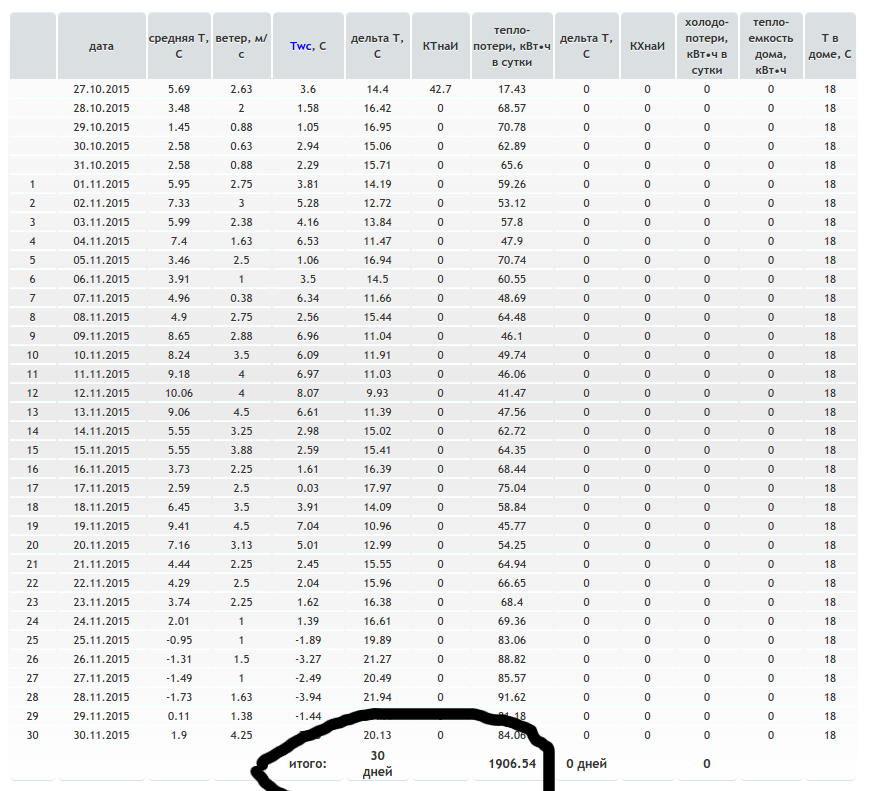This screenshot has width=873, height=791.
Task: Click the date cell 27.10.2015
Action: point(101,89)
